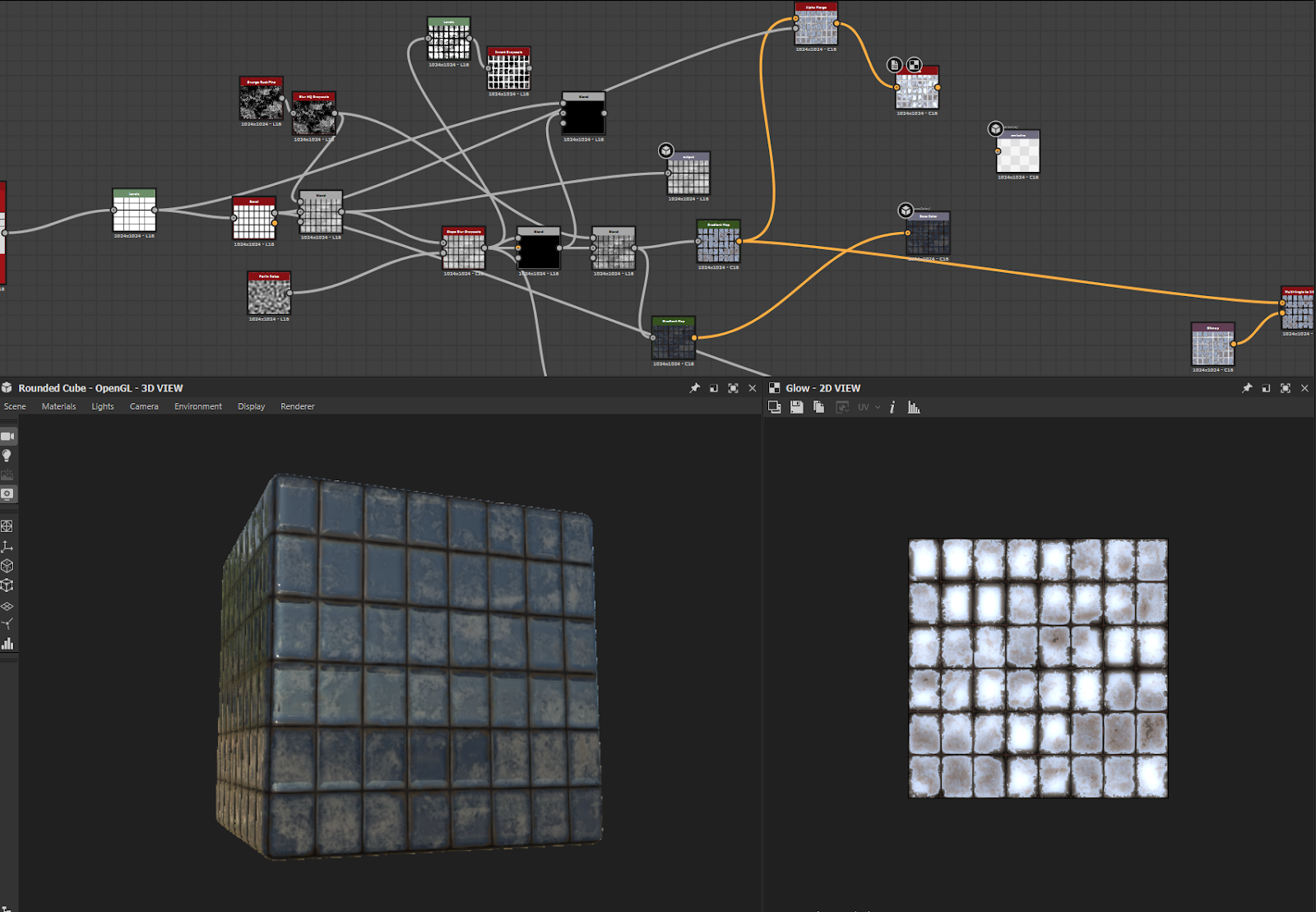Select the Invert Grayscale node
This screenshot has height=912, width=1316.
[509, 69]
